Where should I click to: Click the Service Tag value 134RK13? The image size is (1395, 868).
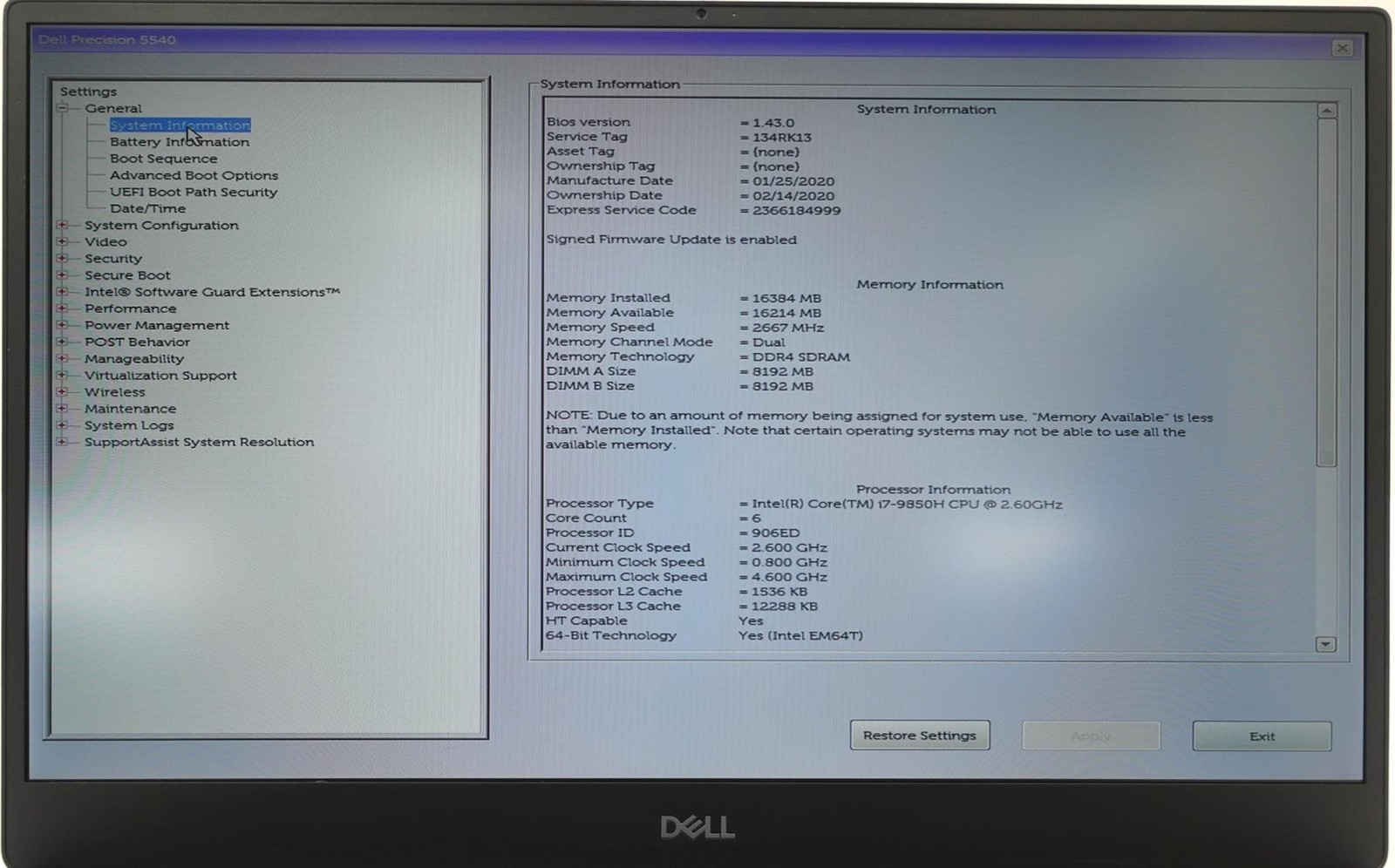[x=782, y=138]
